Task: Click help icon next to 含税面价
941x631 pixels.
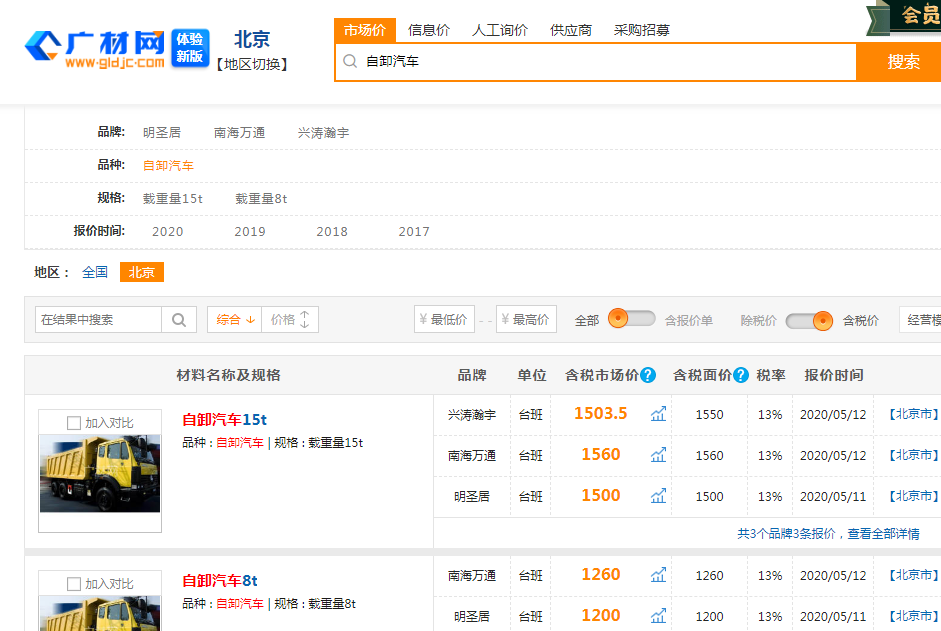Action: 741,375
